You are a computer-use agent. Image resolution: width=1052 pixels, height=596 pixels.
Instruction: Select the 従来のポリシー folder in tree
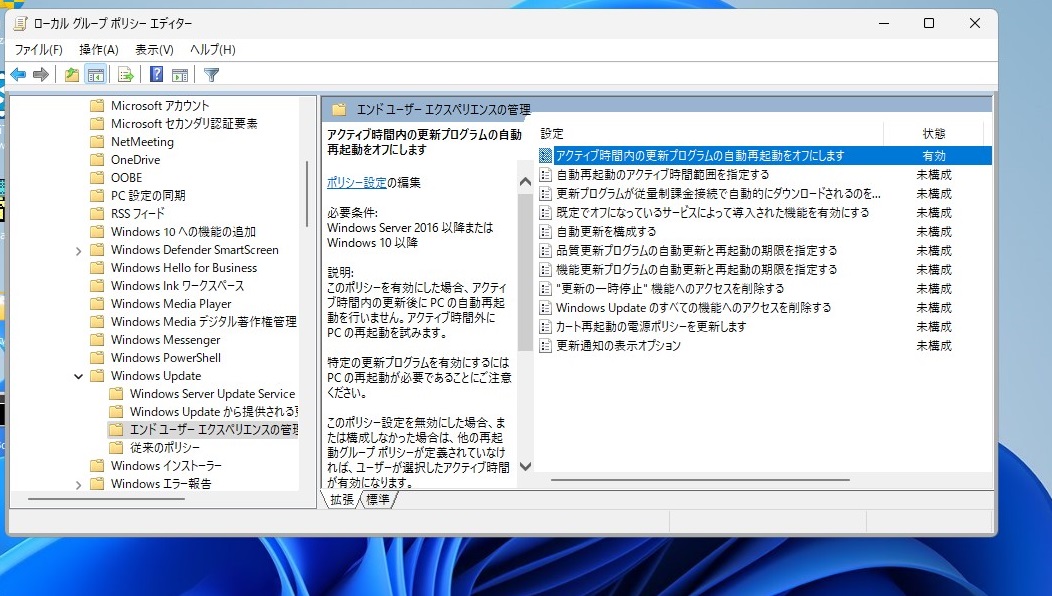pyautogui.click(x=164, y=448)
